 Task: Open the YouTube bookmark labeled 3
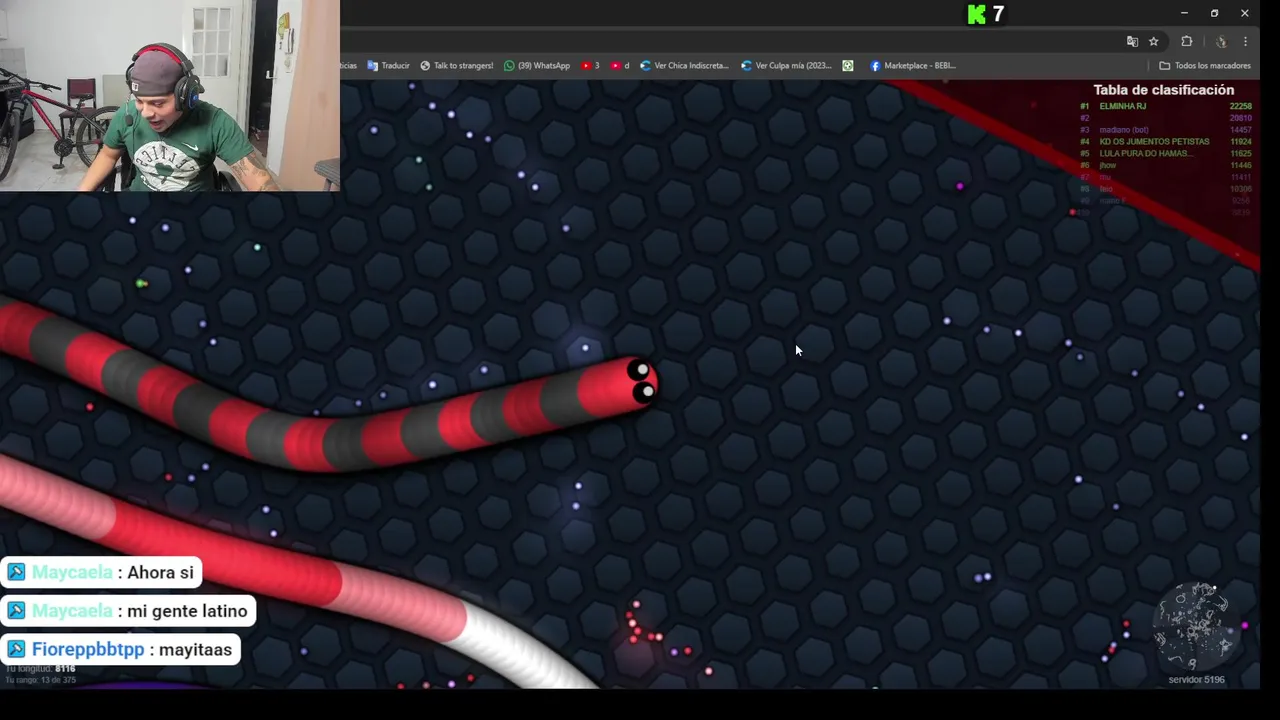click(590, 66)
